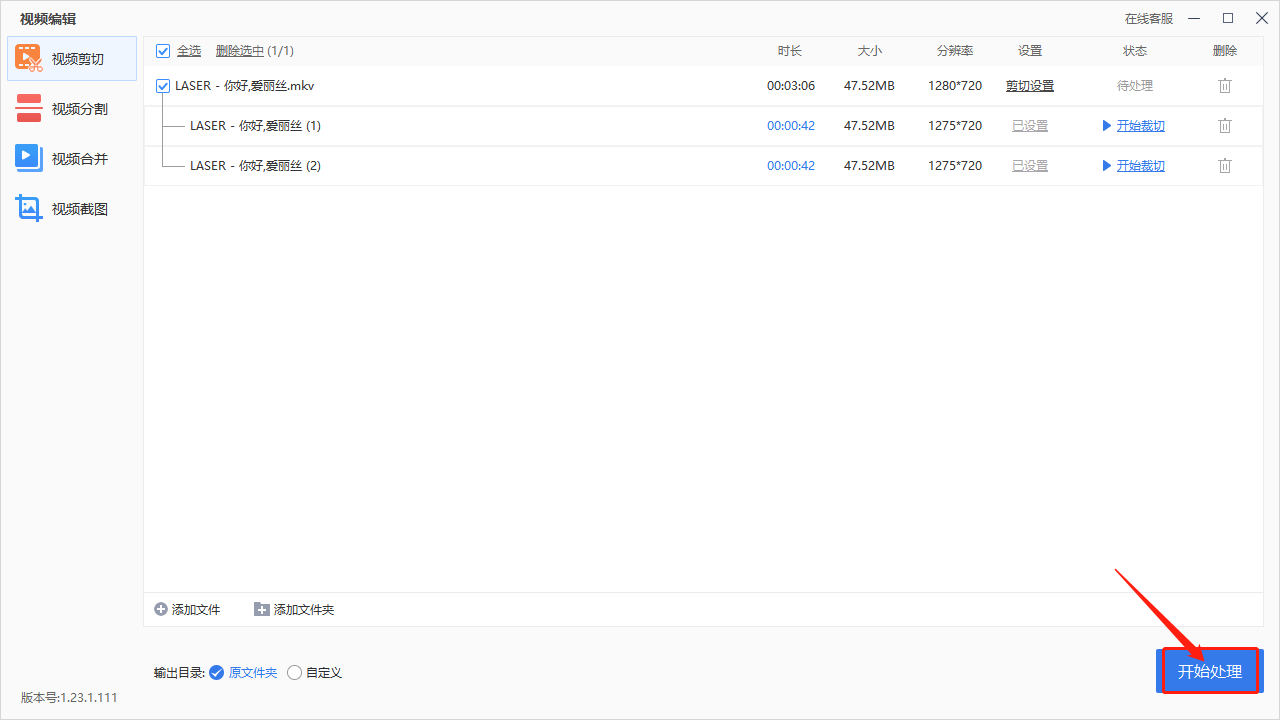
Task: Open 剪切设置 for the mkv file
Action: 1030,86
